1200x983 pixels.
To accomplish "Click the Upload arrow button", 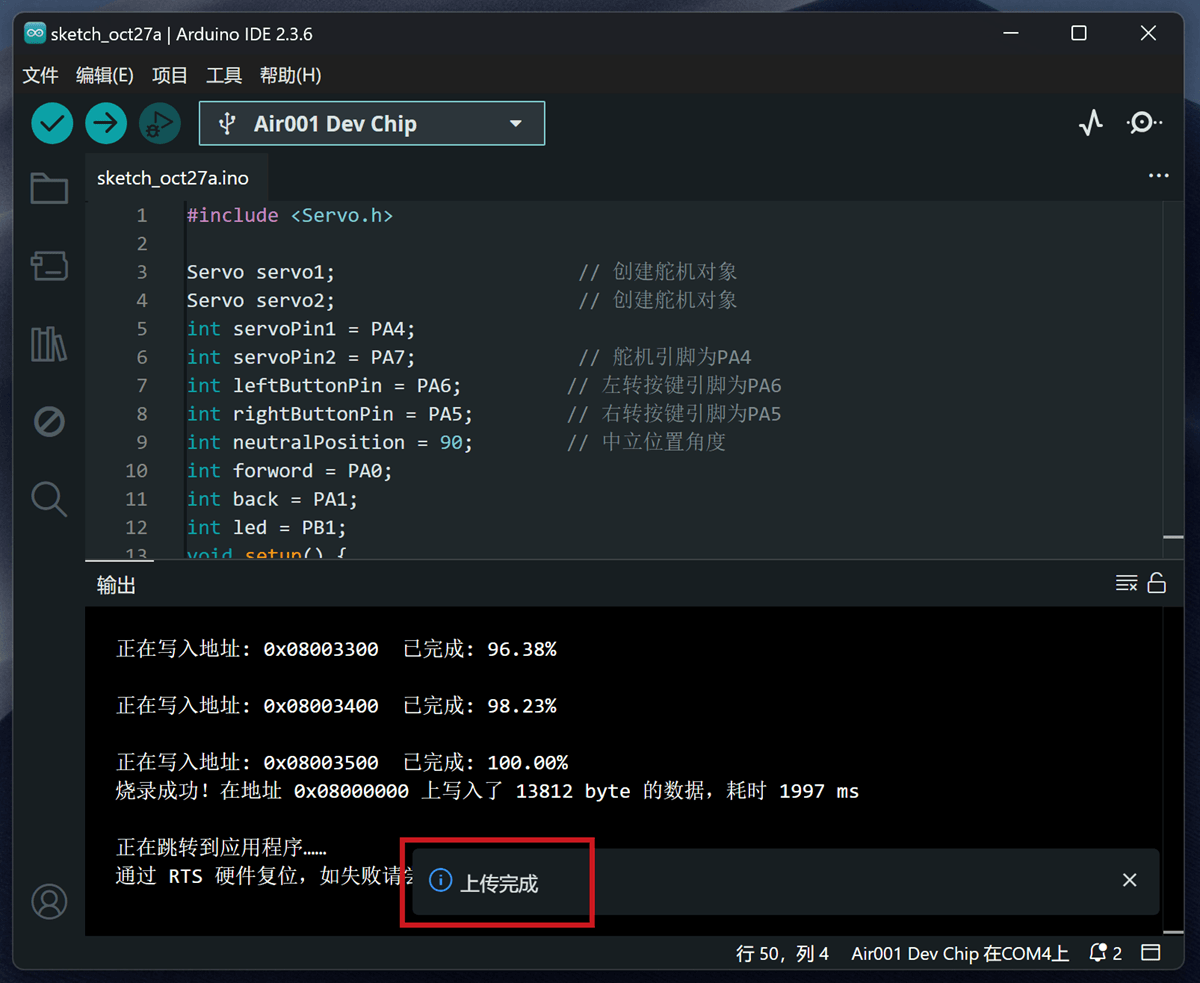I will [106, 124].
